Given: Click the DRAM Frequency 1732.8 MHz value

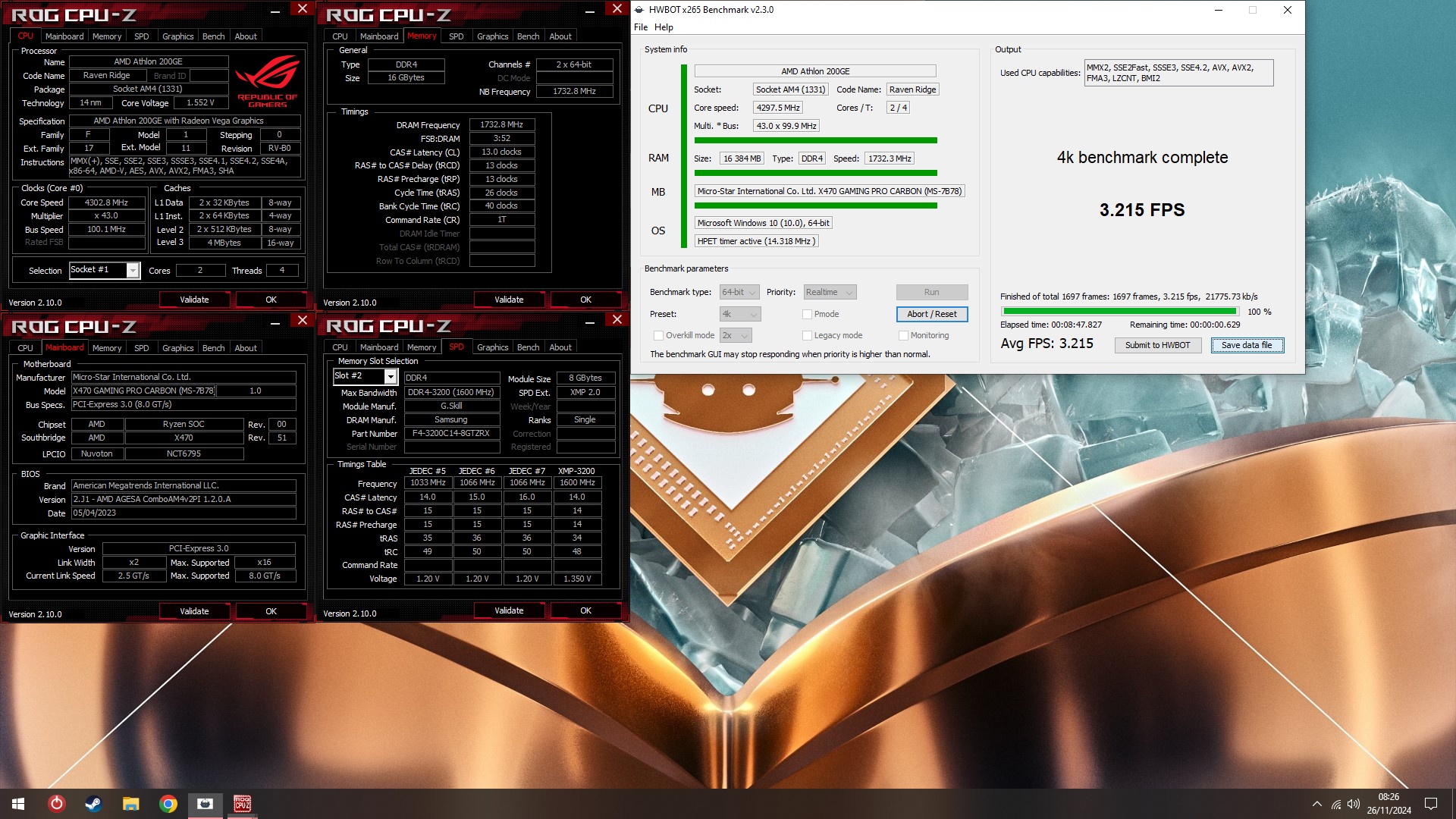Looking at the screenshot, I should (x=502, y=124).
